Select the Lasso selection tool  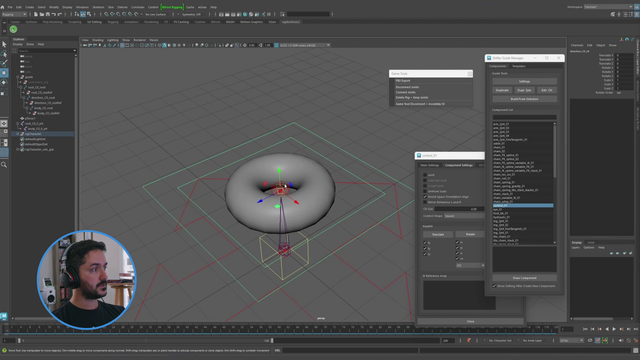pos(4,54)
